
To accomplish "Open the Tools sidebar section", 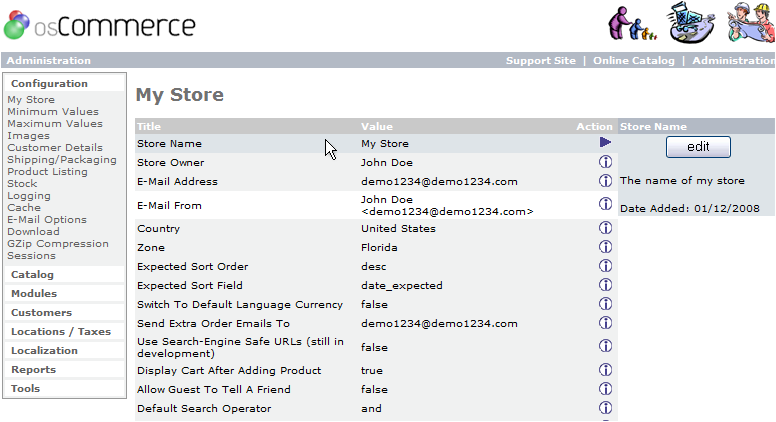I will click(26, 389).
